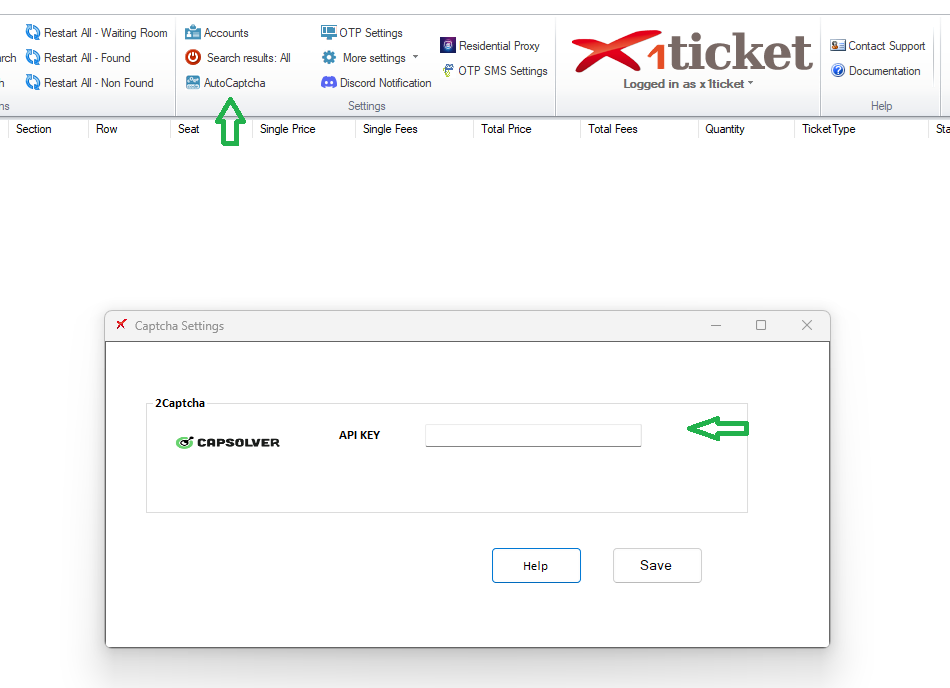Click Restart All - Waiting Room

pos(105,33)
